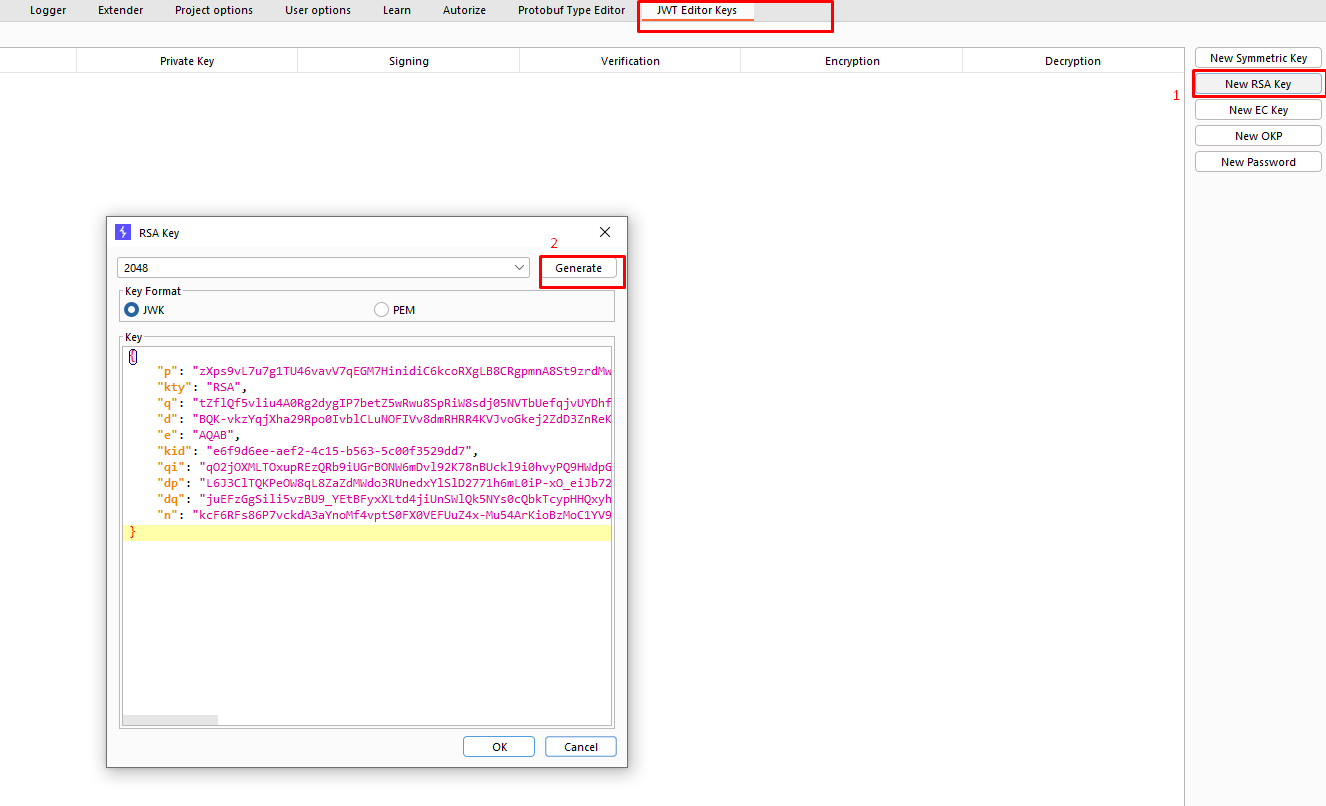
Task: Select the JWK key format
Action: point(131,310)
